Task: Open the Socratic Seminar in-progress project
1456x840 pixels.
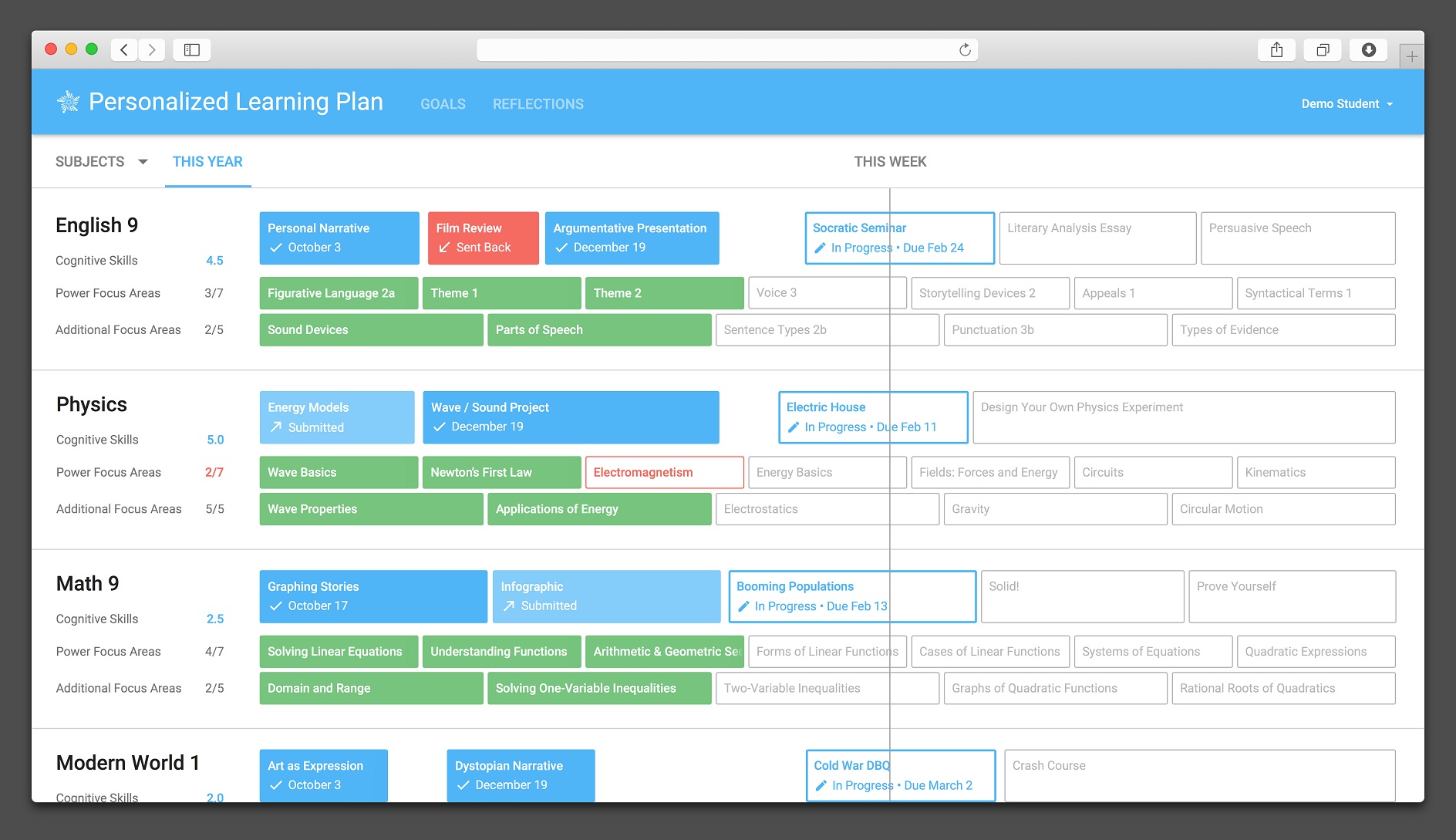Action: click(899, 238)
